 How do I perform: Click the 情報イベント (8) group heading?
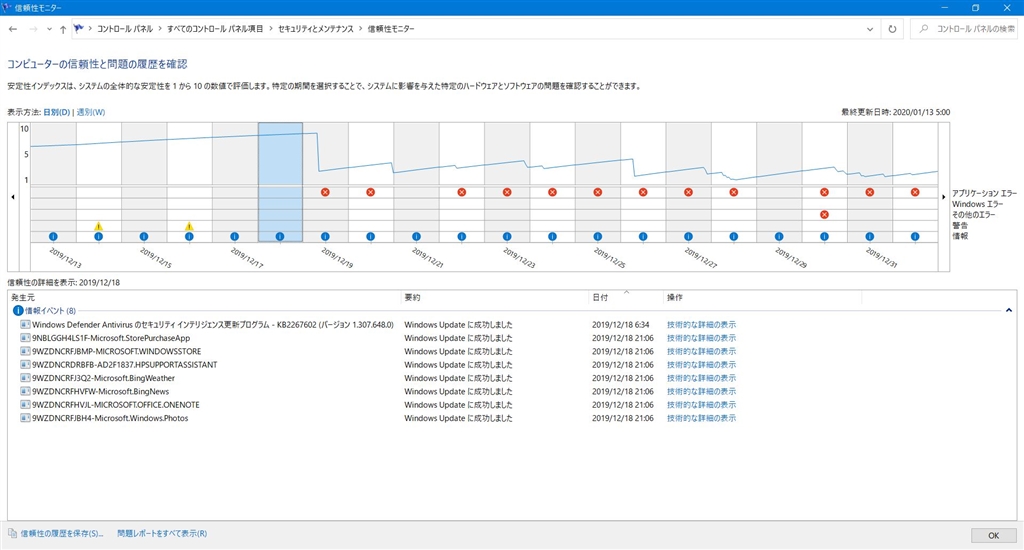(50, 311)
